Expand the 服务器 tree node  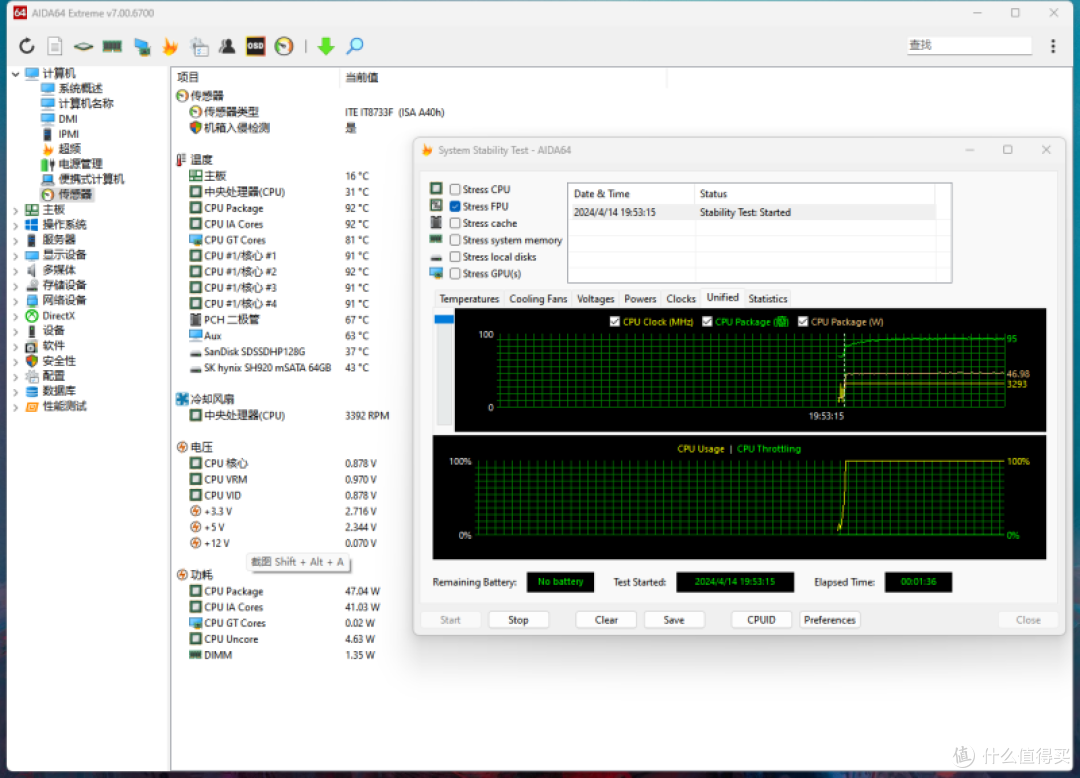tap(15, 240)
